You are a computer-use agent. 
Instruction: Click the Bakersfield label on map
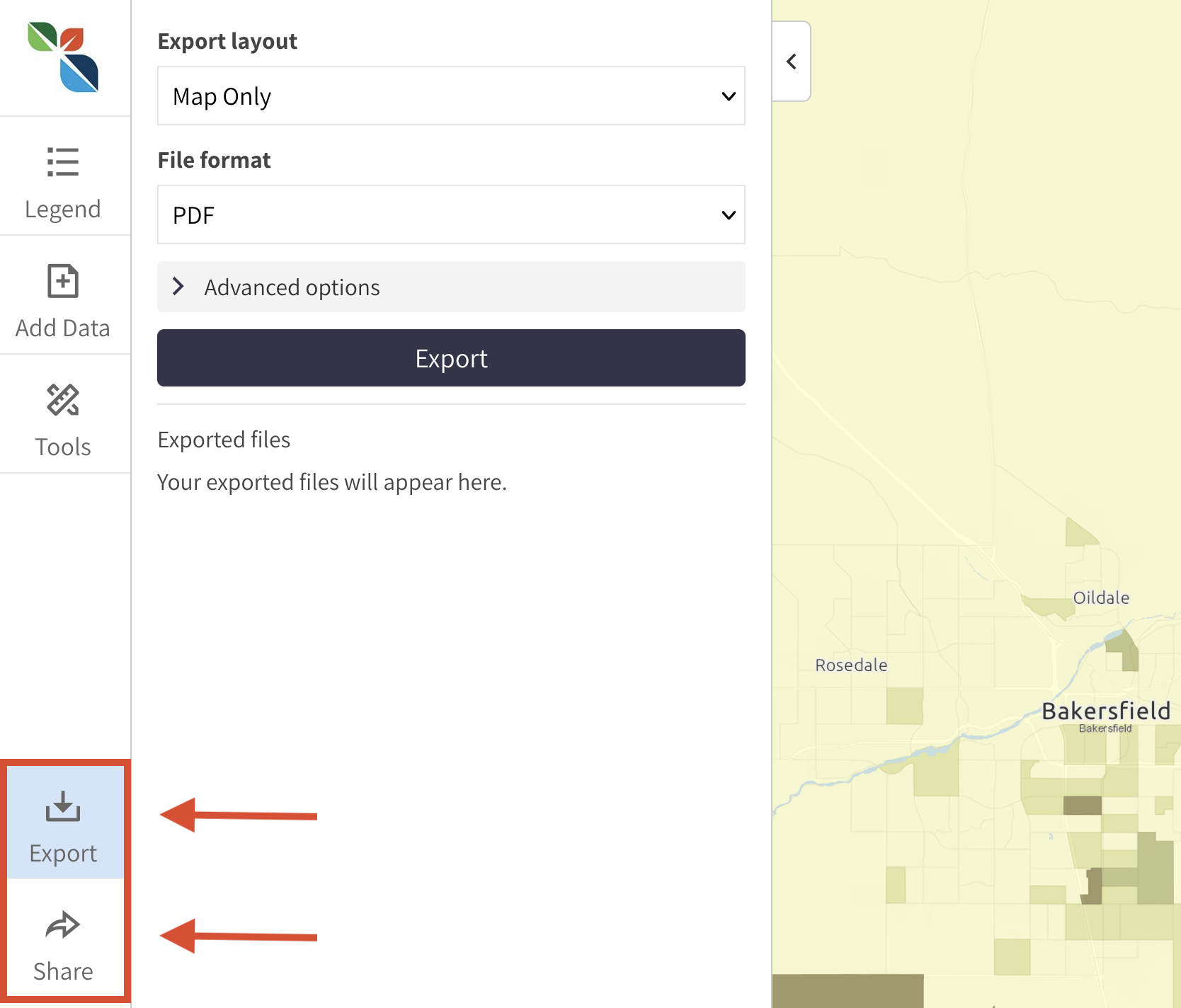tap(1105, 711)
